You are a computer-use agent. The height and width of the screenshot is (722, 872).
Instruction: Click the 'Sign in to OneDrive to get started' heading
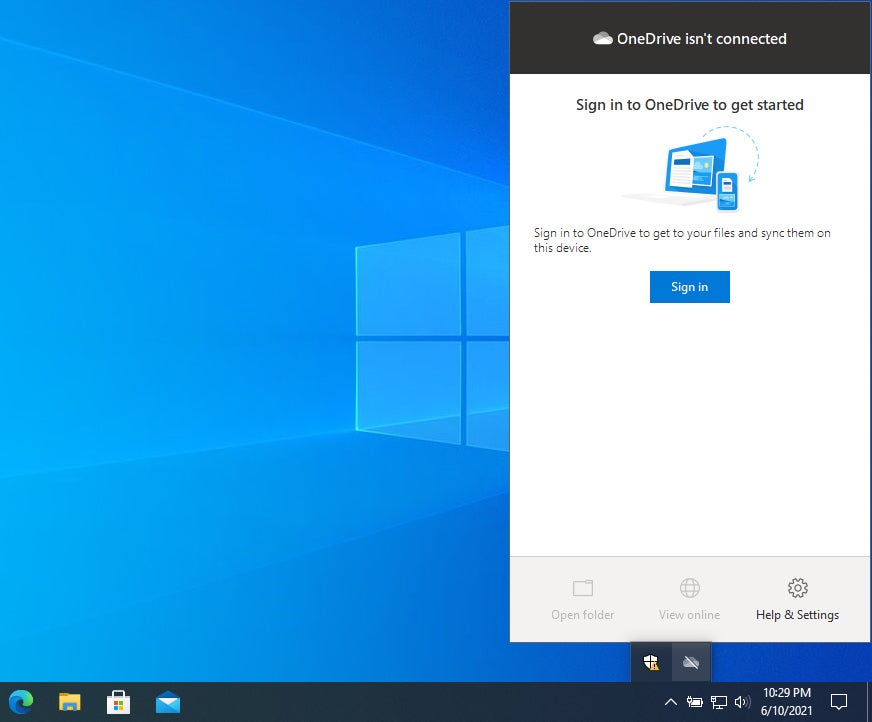[690, 105]
